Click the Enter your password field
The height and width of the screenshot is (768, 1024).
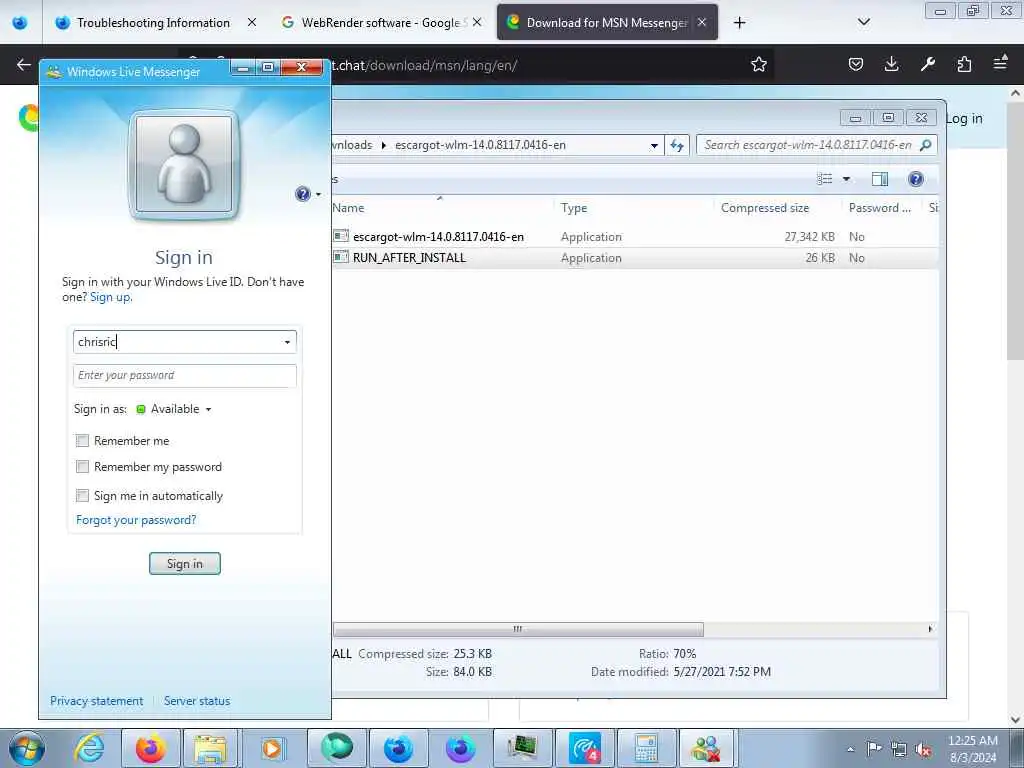[x=185, y=376]
